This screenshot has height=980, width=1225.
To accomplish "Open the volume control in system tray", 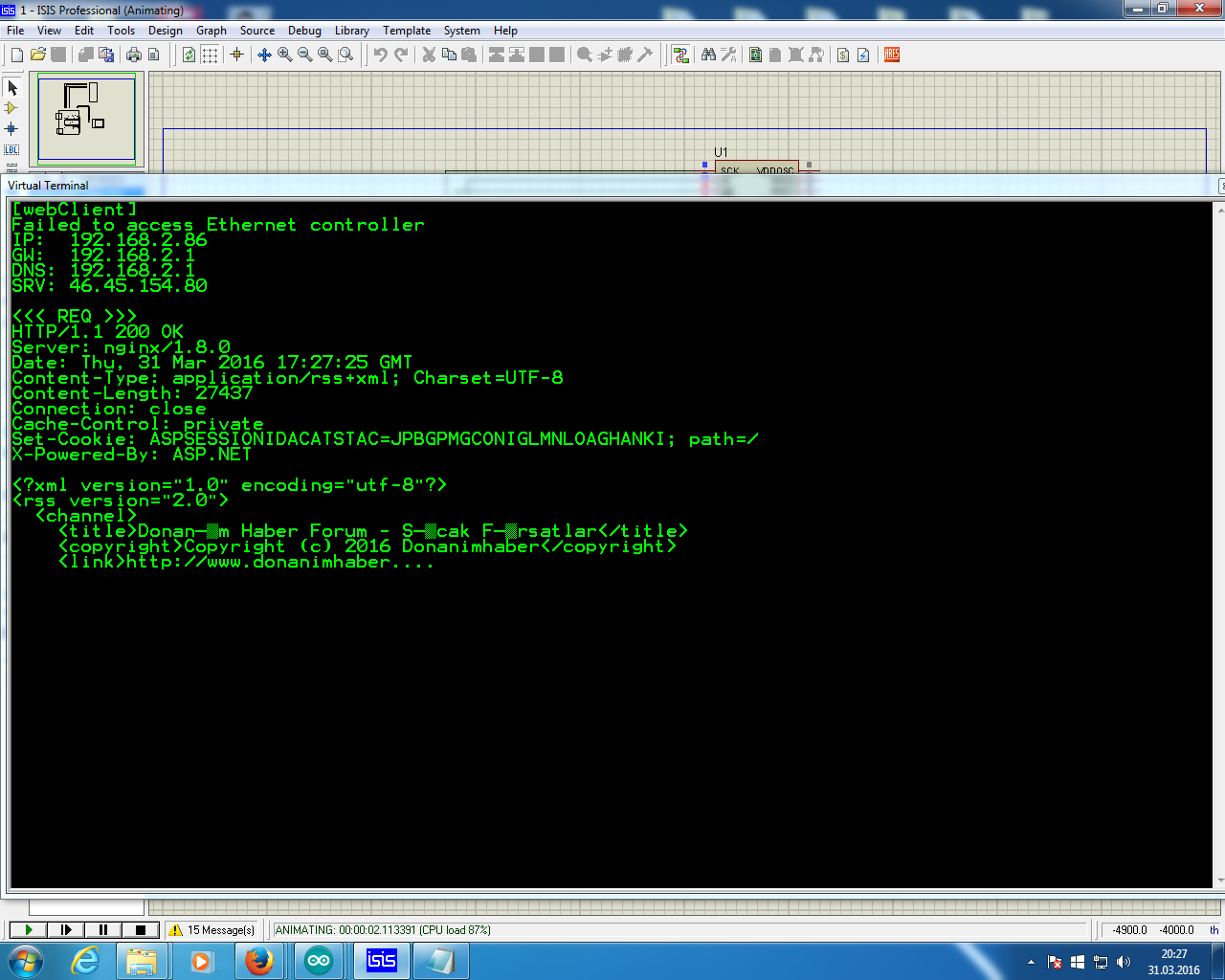I will coord(1124,962).
